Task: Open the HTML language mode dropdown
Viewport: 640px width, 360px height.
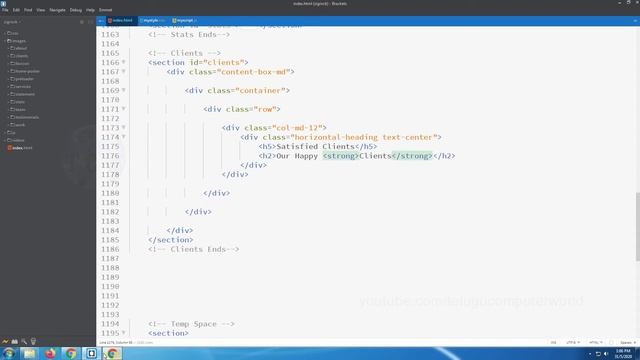Action: click(x=596, y=342)
